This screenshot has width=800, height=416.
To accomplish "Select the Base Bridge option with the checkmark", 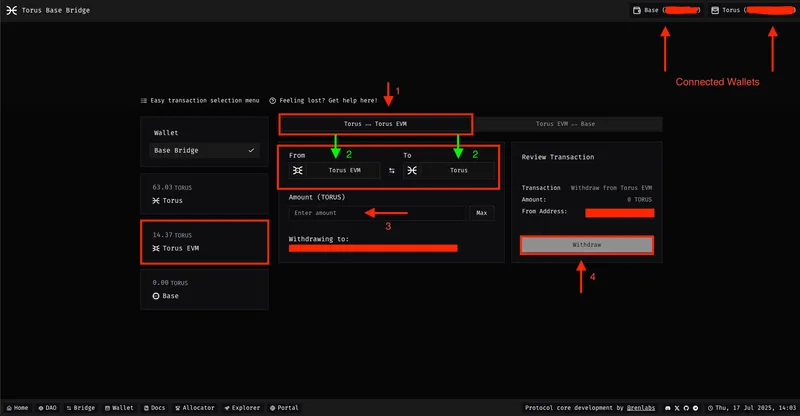I will click(x=204, y=150).
